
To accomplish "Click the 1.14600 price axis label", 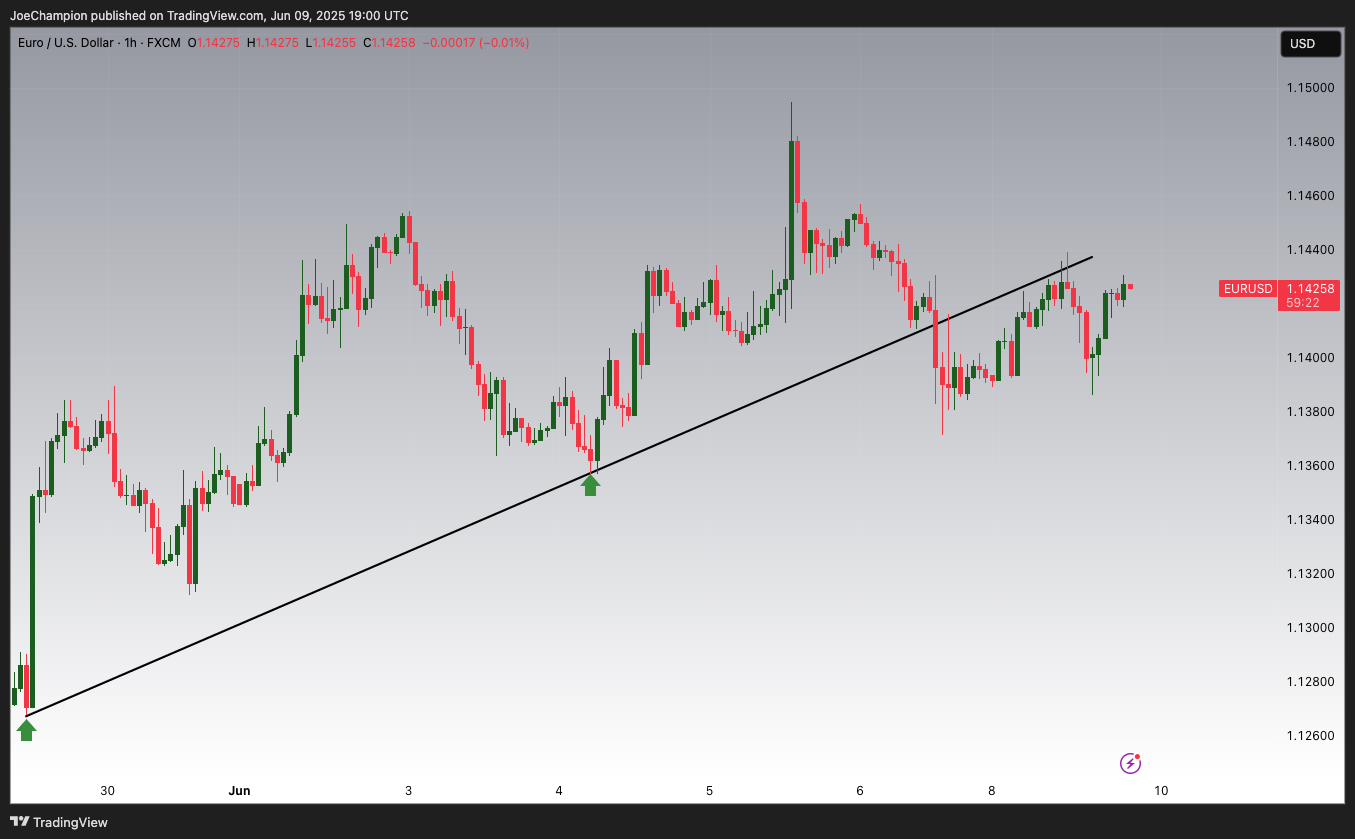I will coord(1309,196).
